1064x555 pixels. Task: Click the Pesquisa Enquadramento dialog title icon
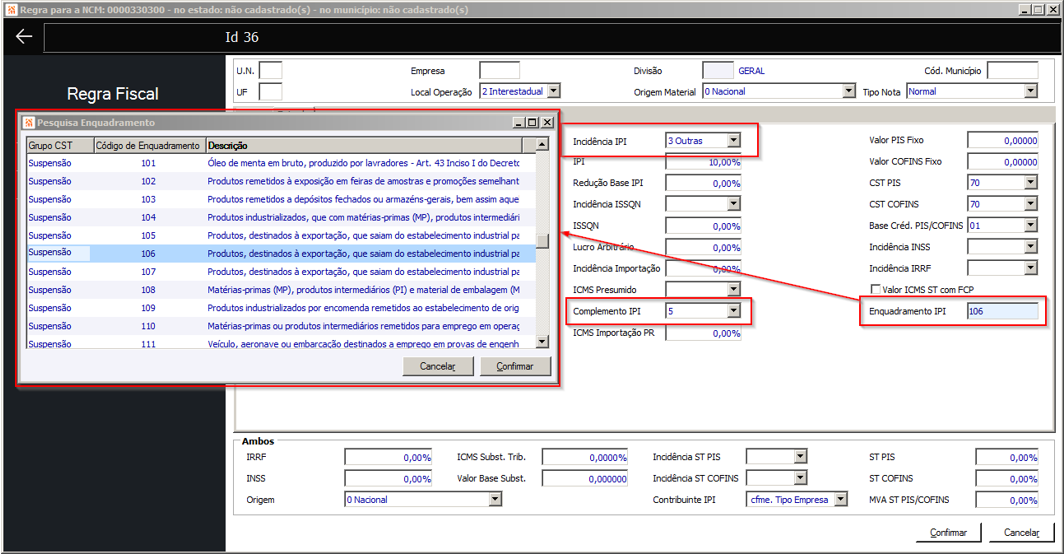click(x=28, y=123)
